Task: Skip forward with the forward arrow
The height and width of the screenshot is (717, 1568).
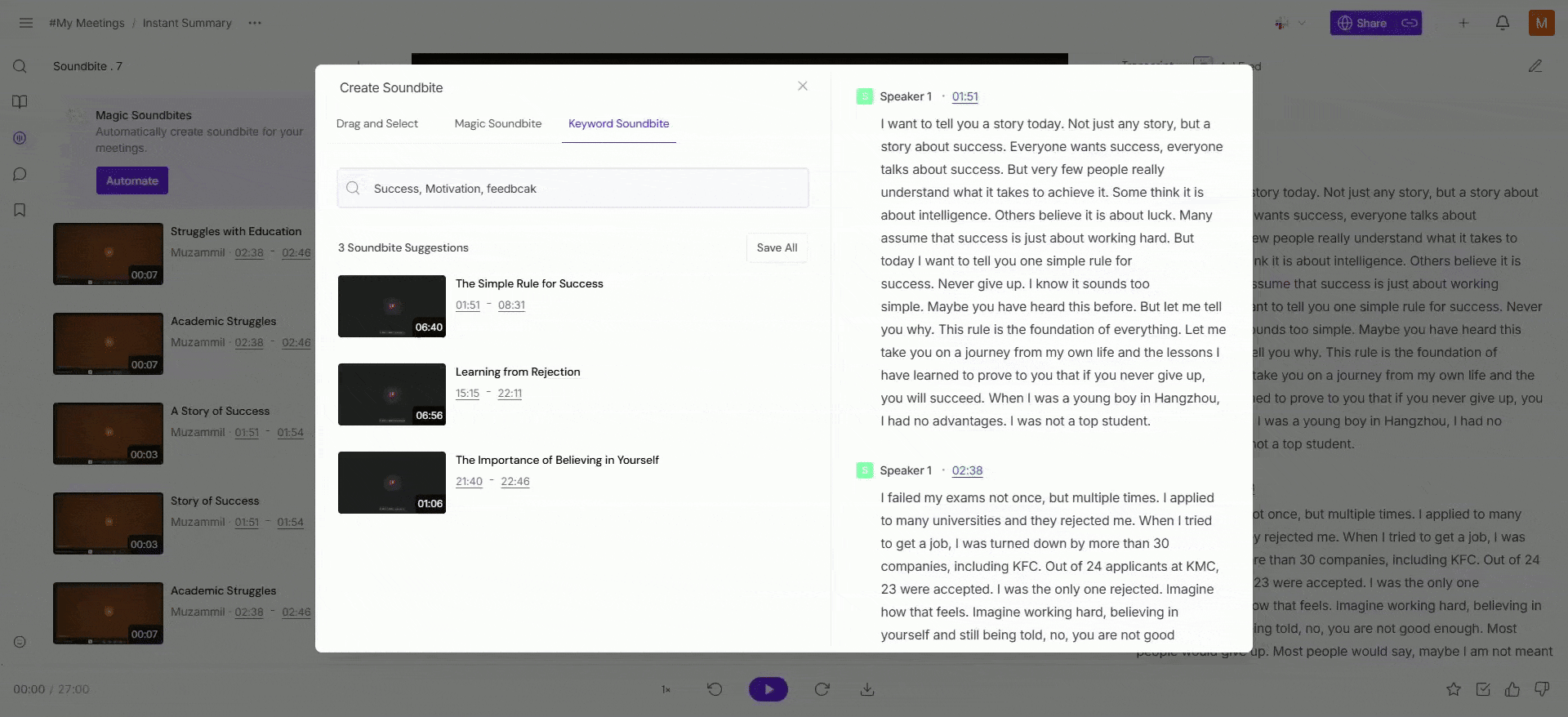Action: click(822, 689)
